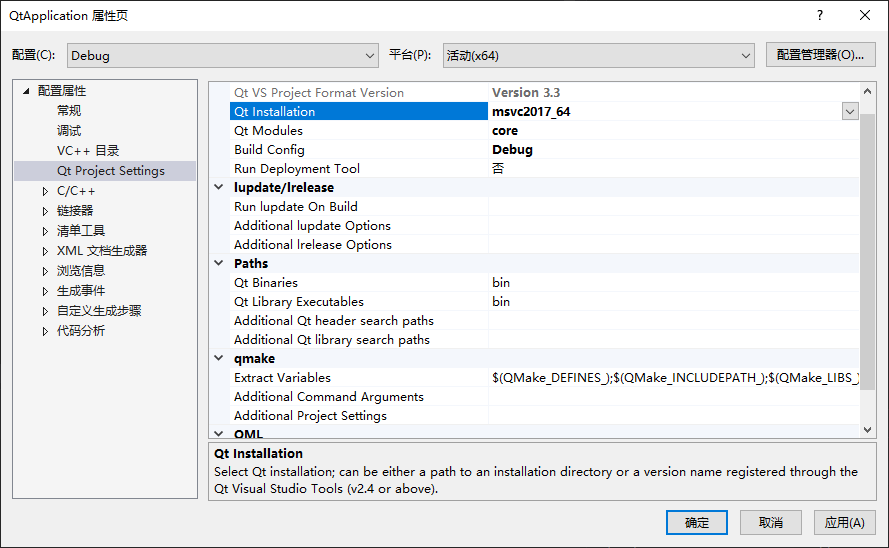Image resolution: width=889 pixels, height=548 pixels.
Task: Expand the C/C++ tree node
Action: 45,191
